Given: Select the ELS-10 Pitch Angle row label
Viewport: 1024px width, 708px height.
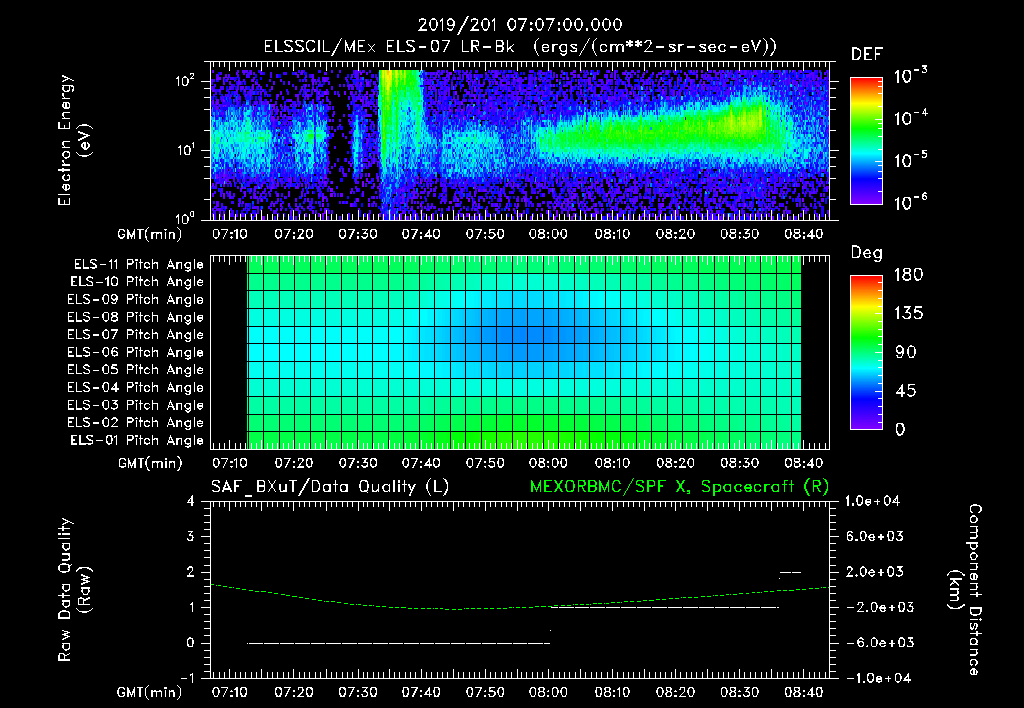Looking at the screenshot, I should [x=137, y=282].
